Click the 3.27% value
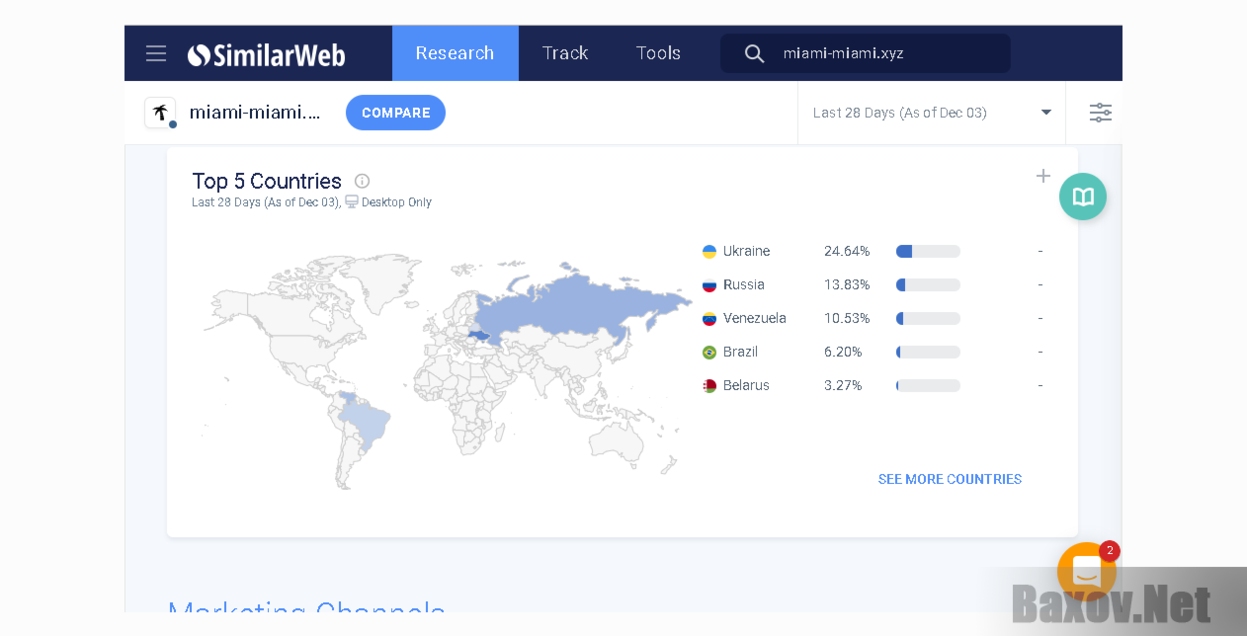This screenshot has width=1247, height=636. [x=843, y=385]
